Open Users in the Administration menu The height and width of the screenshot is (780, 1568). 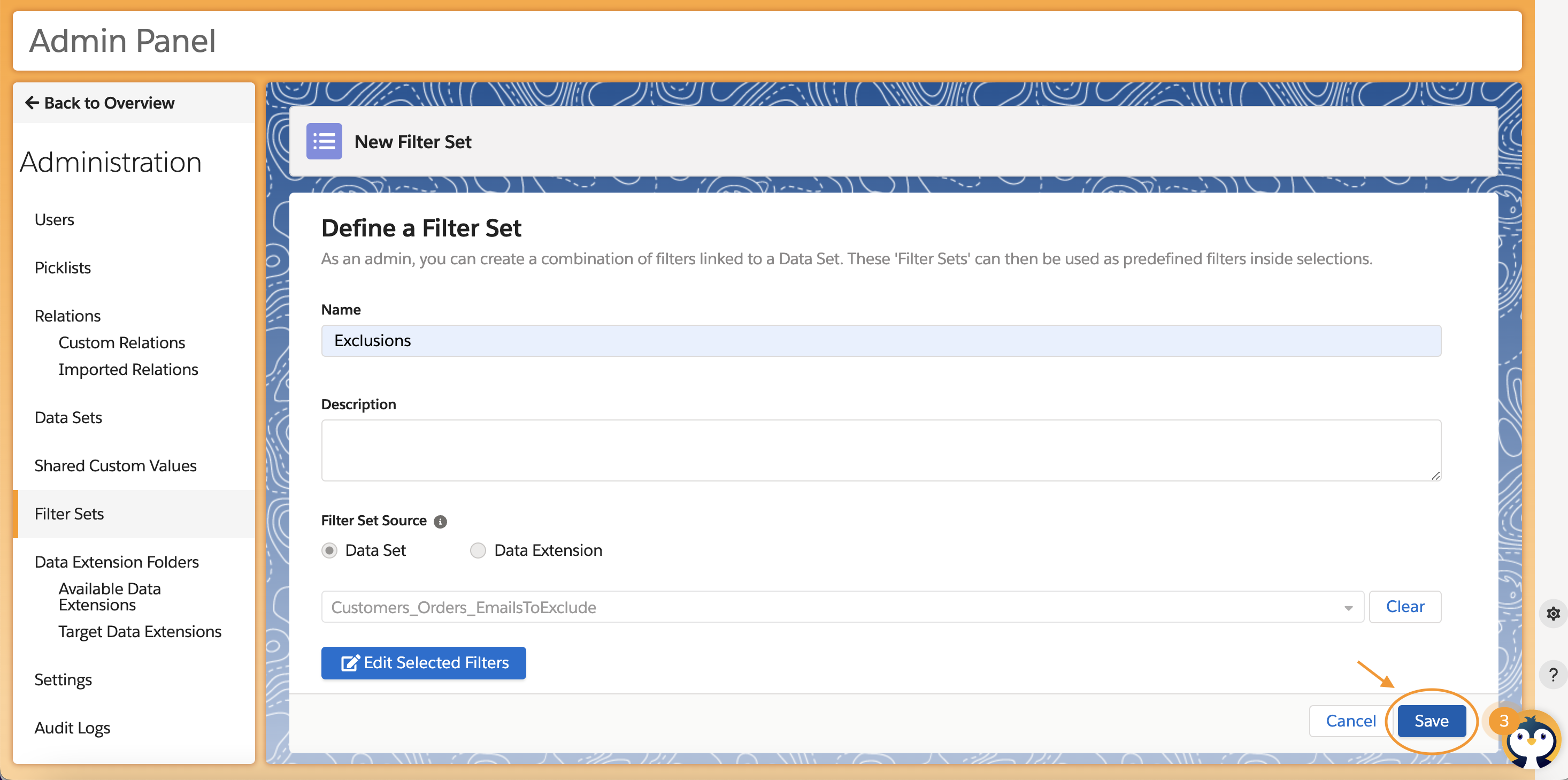[54, 219]
